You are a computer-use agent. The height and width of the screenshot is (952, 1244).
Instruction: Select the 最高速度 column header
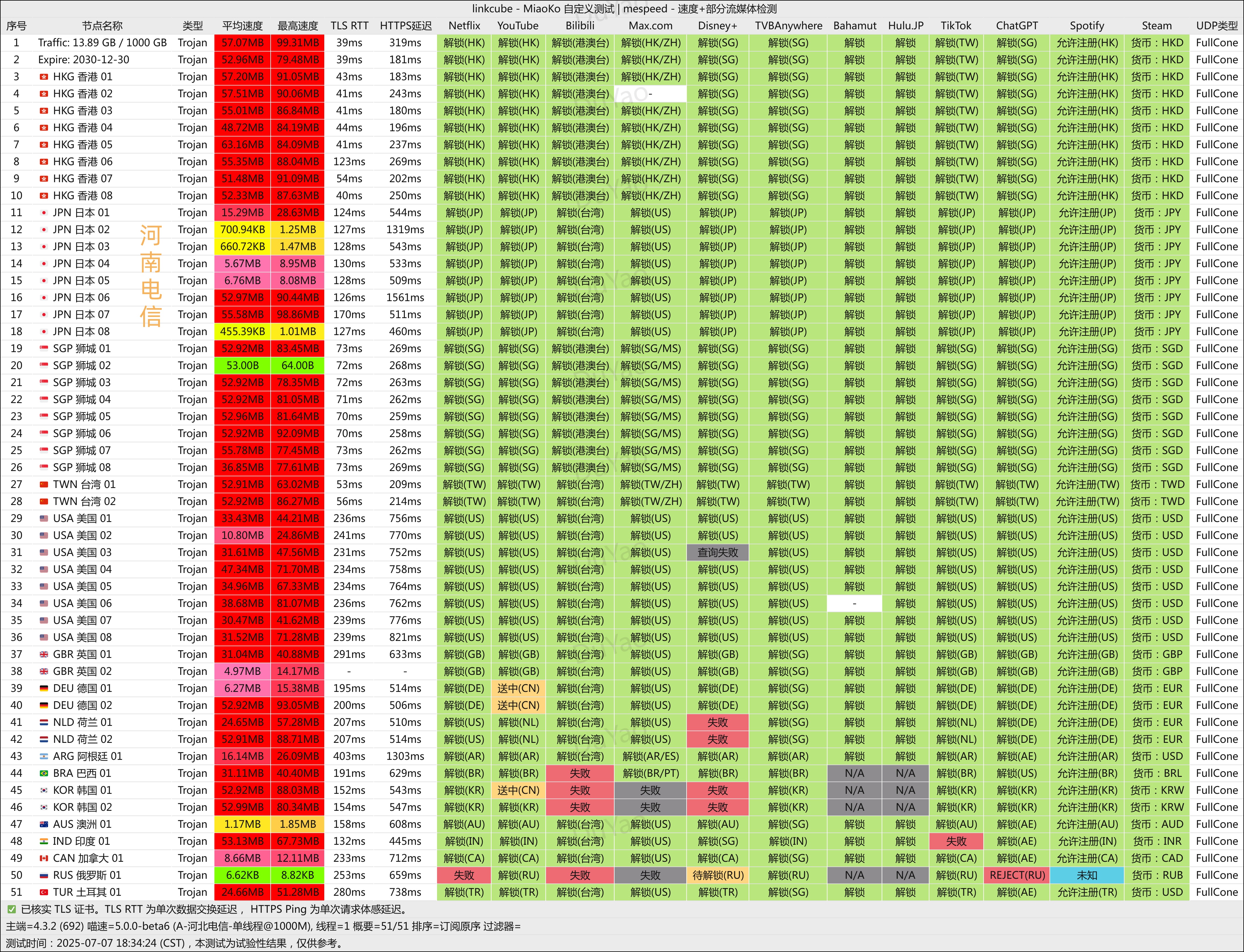(x=298, y=25)
